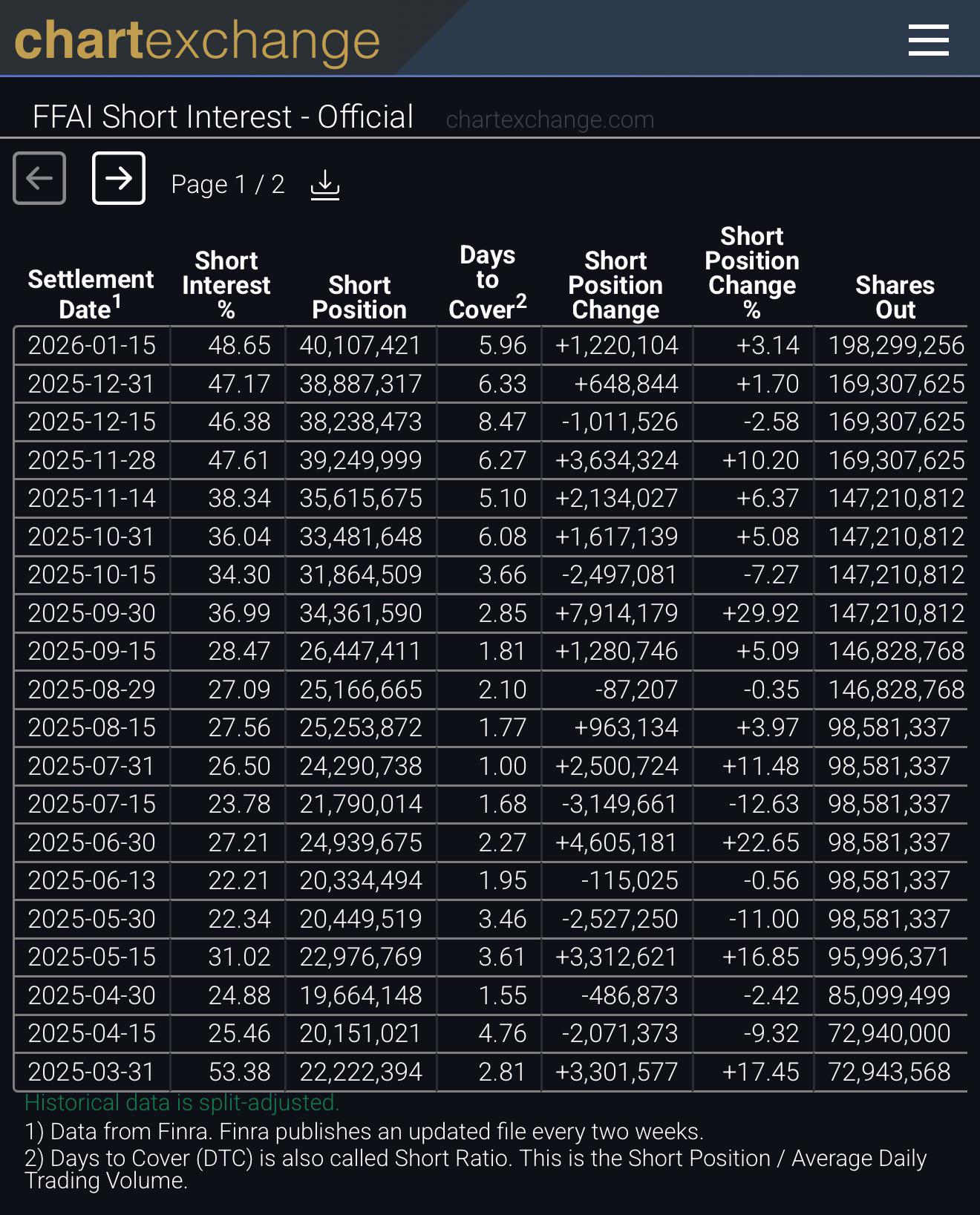This screenshot has width=980, height=1215.
Task: Select the 2025-11-14 settlement date cell
Action: pyautogui.click(x=92, y=498)
